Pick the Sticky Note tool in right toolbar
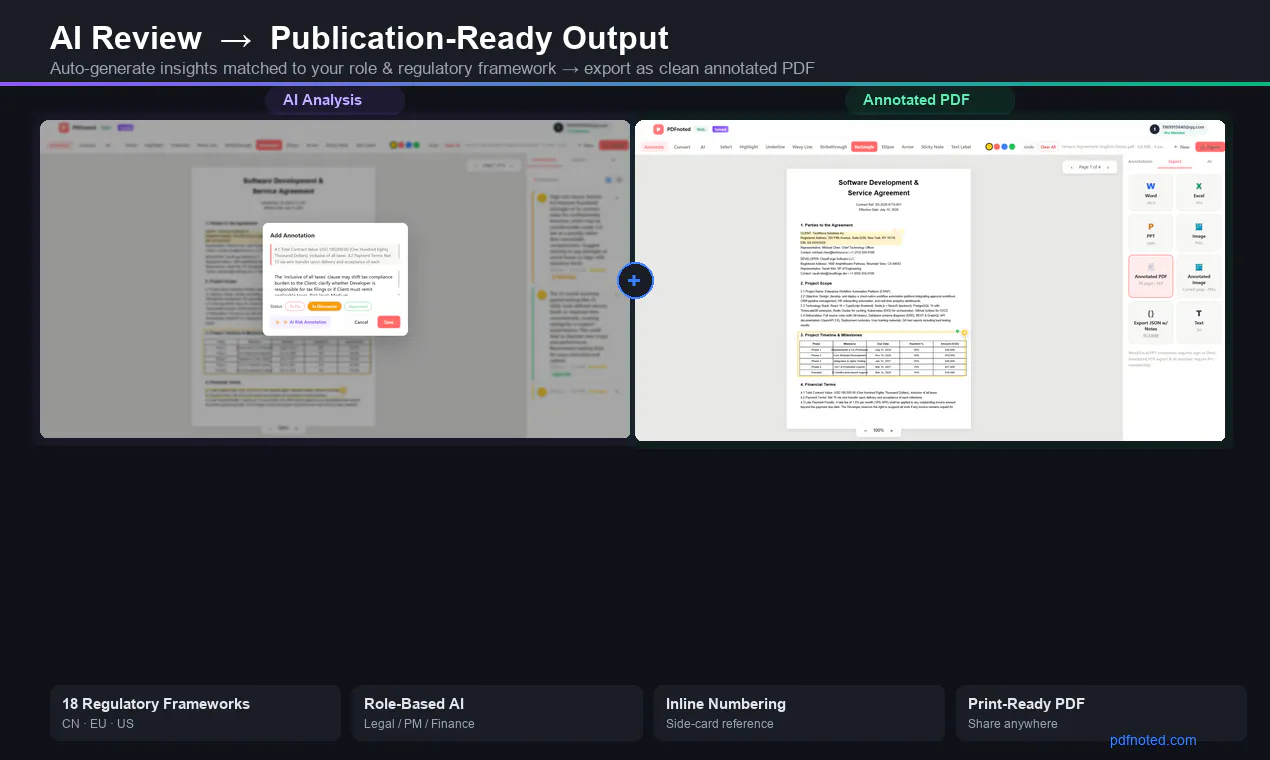 click(x=932, y=147)
